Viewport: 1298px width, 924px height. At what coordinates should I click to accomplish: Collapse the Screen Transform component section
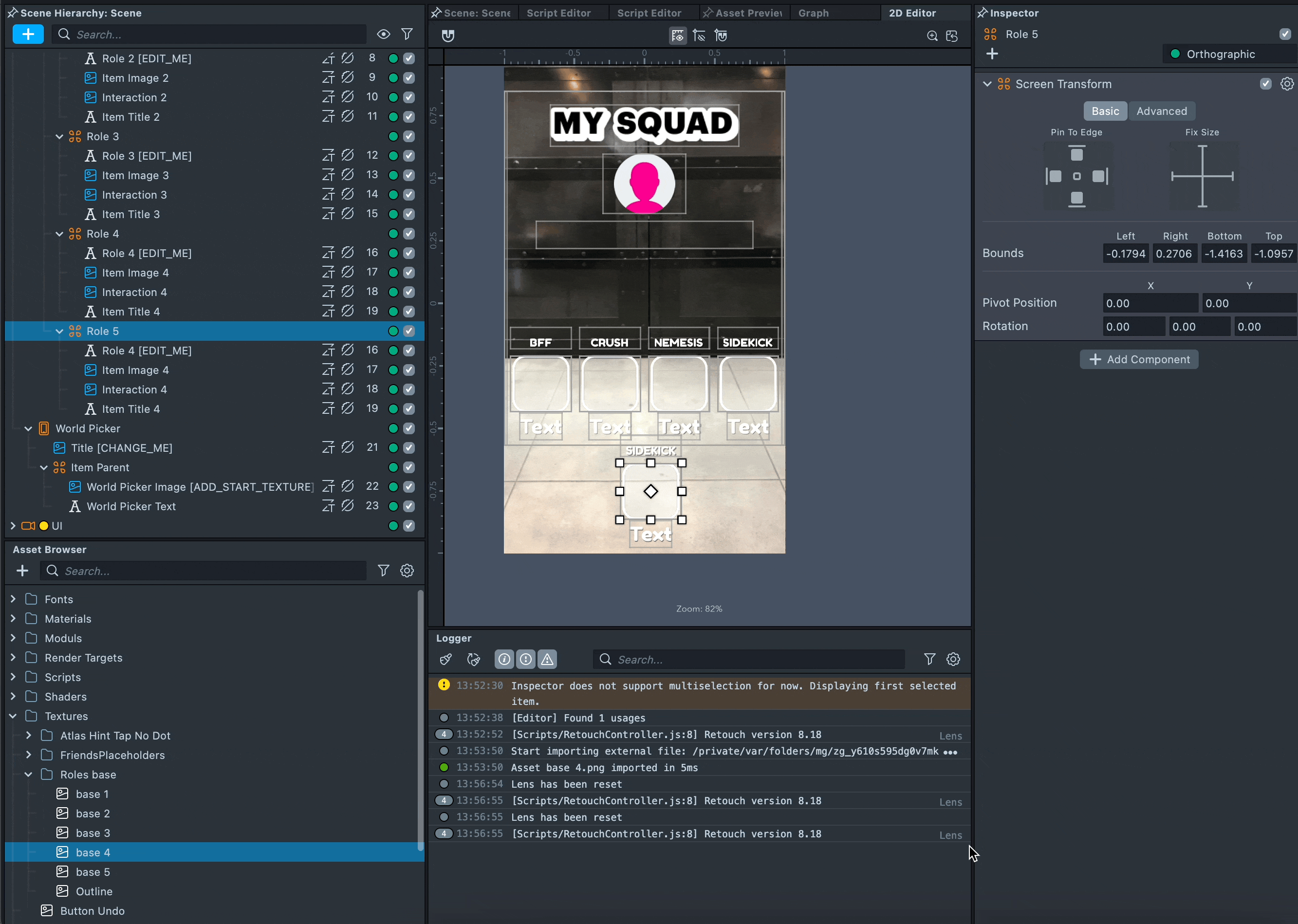[987, 84]
